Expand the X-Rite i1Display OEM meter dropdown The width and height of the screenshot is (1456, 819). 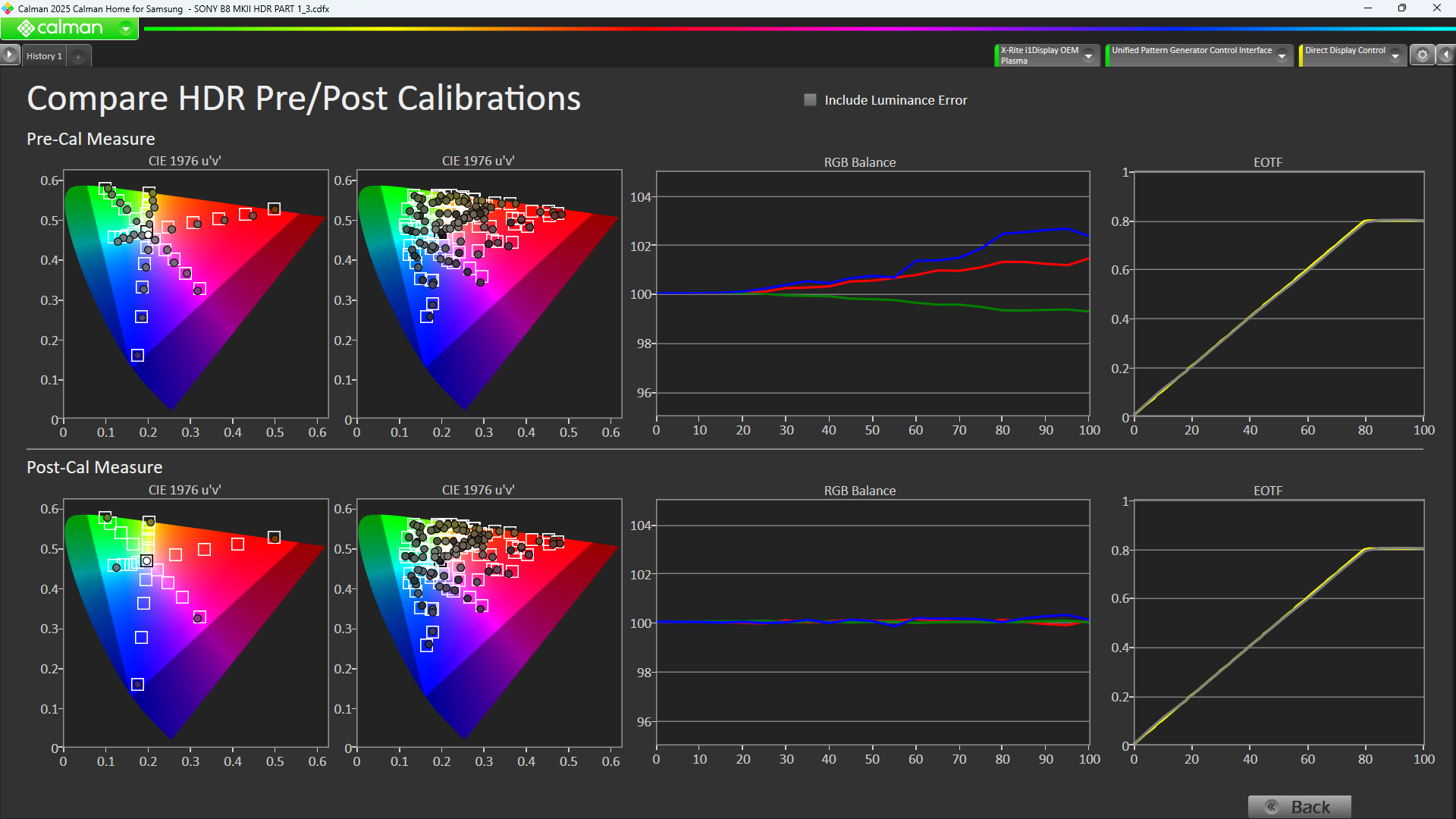(x=1089, y=55)
